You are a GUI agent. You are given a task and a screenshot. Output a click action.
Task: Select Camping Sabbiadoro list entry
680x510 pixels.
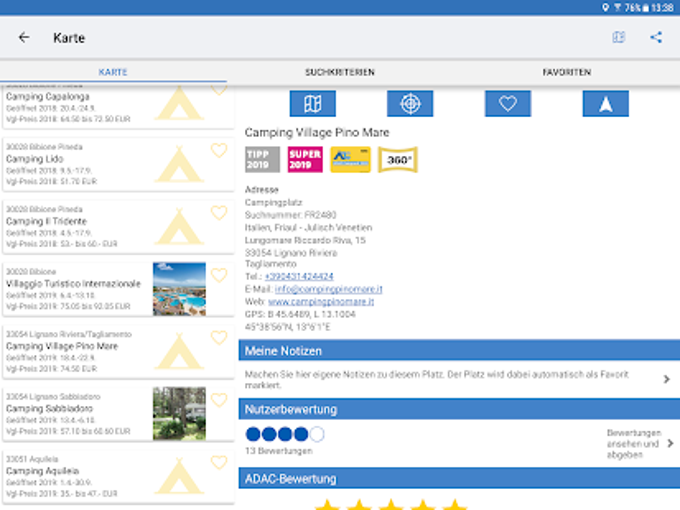118,414
